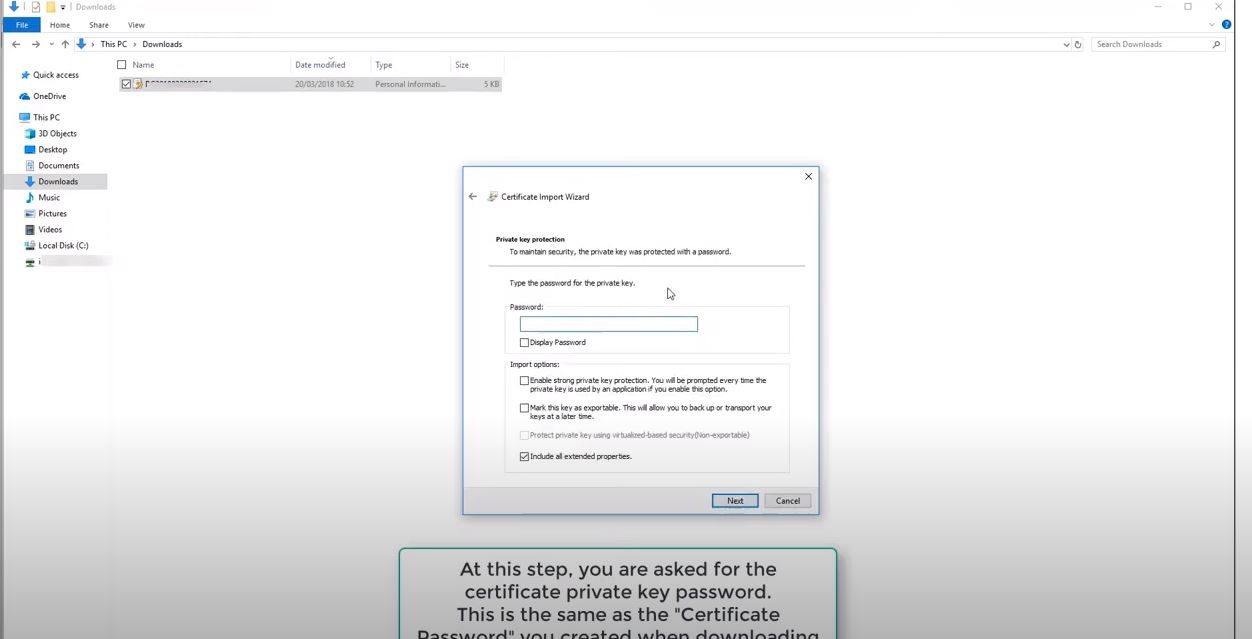The width and height of the screenshot is (1252, 639).
Task: Open the Videos folder in navigation pane
Action: pos(49,229)
